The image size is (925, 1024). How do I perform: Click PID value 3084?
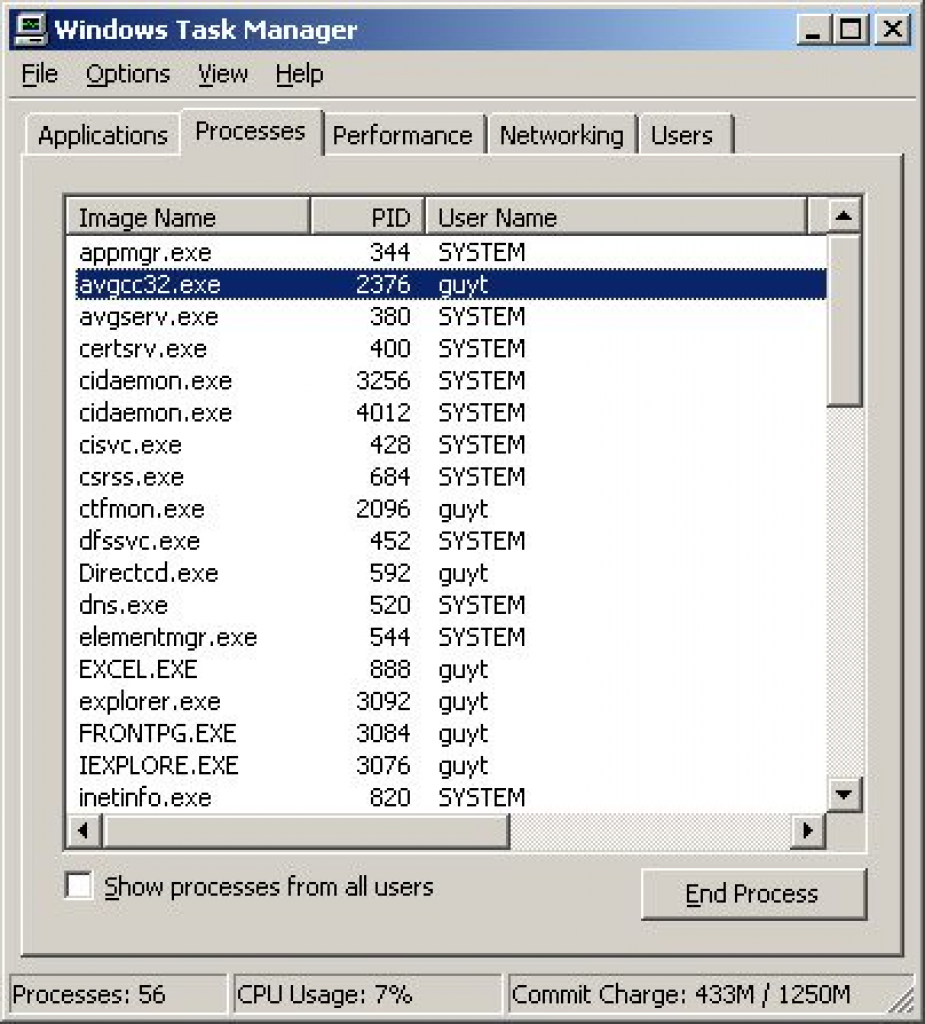click(383, 733)
